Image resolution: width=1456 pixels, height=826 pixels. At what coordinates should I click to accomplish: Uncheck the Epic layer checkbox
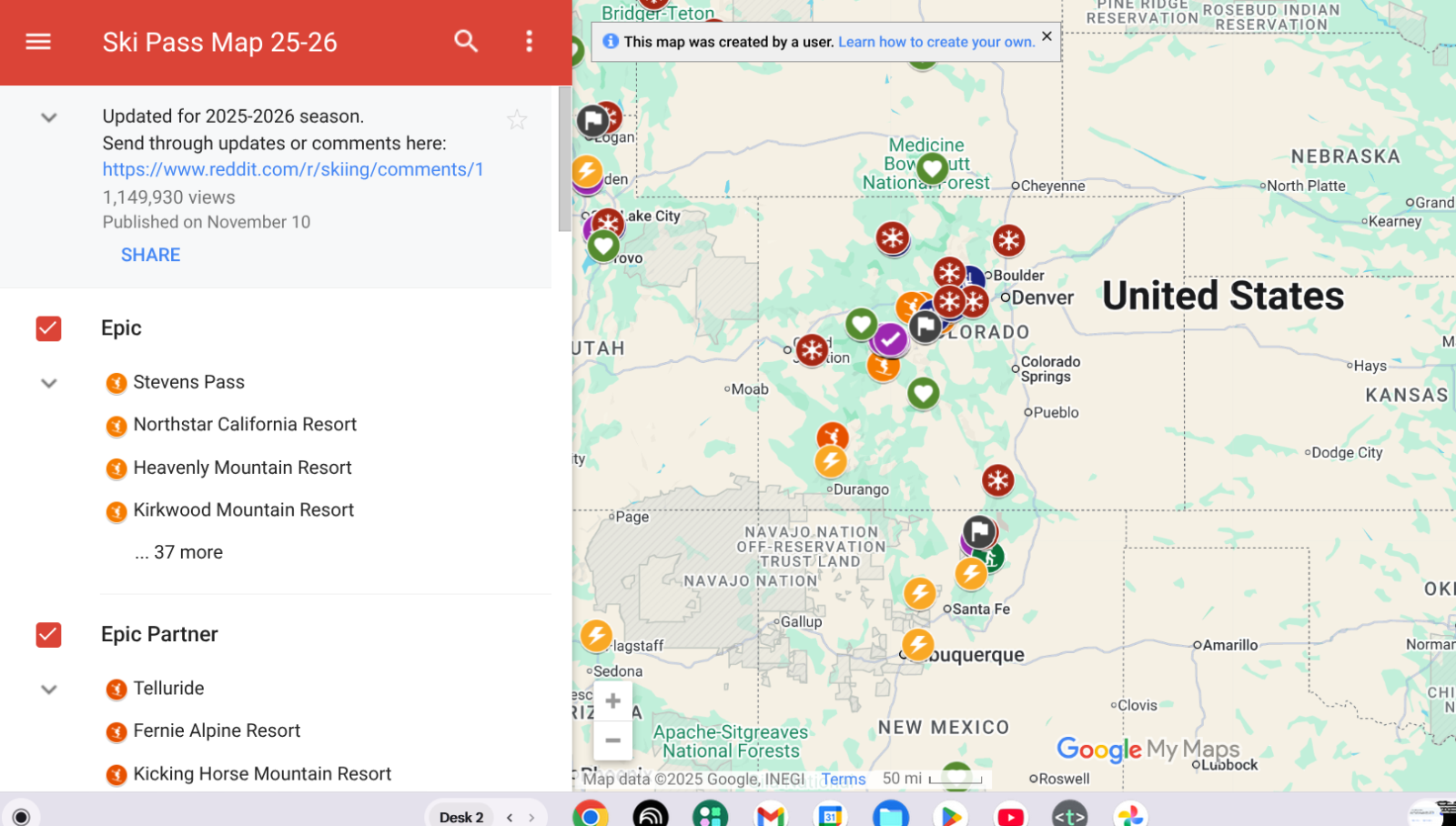[48, 328]
